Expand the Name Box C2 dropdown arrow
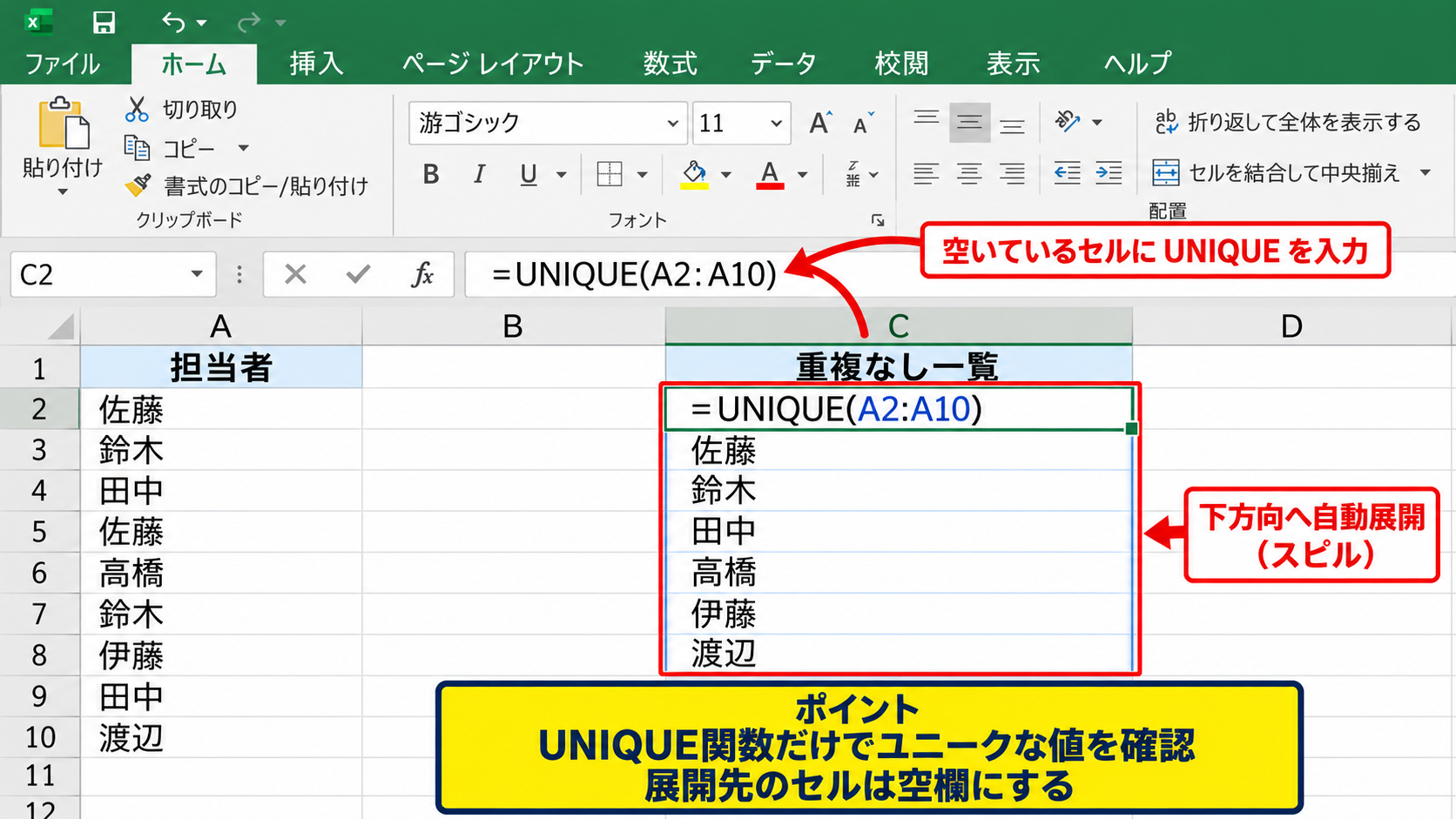 (x=197, y=274)
